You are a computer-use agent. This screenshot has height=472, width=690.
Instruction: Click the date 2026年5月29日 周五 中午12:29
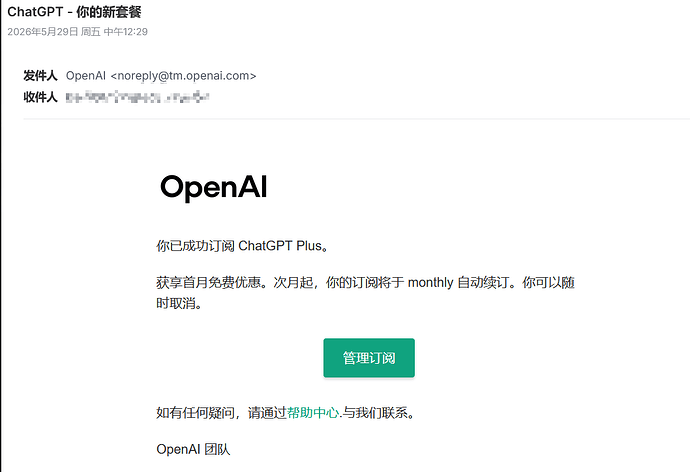[x=77, y=32]
